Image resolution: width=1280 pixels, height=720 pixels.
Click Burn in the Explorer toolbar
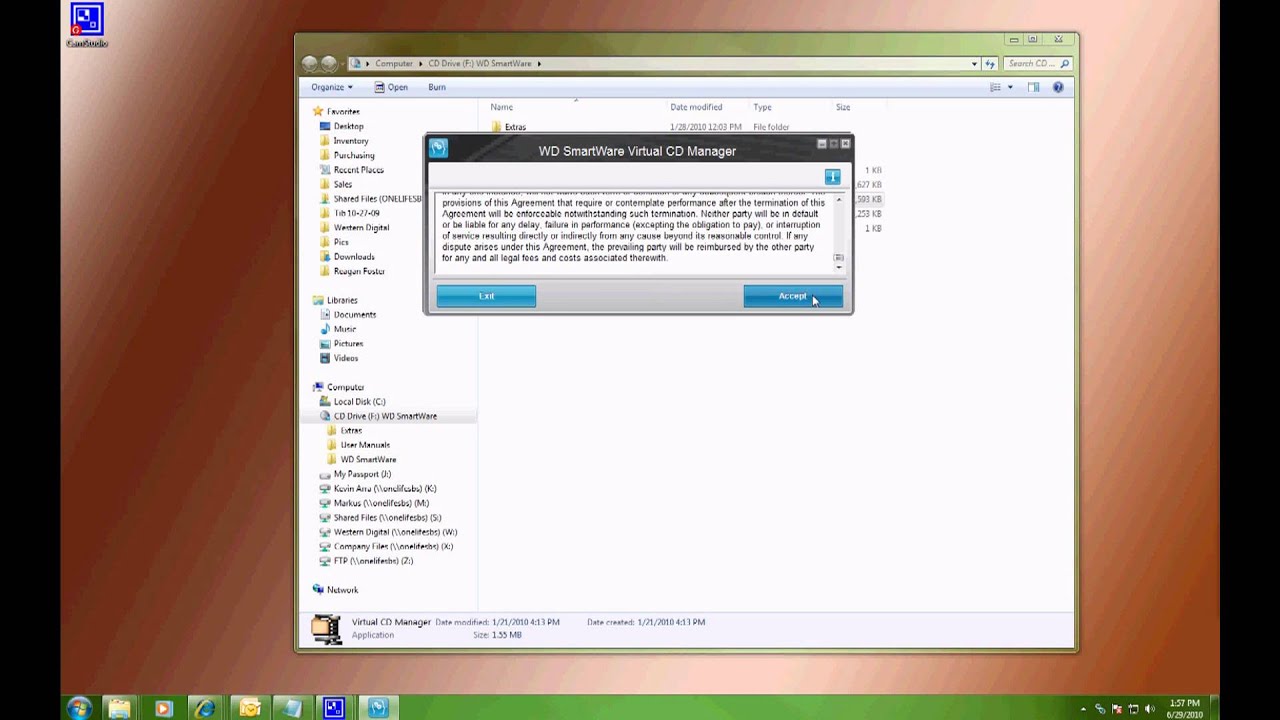click(x=437, y=87)
